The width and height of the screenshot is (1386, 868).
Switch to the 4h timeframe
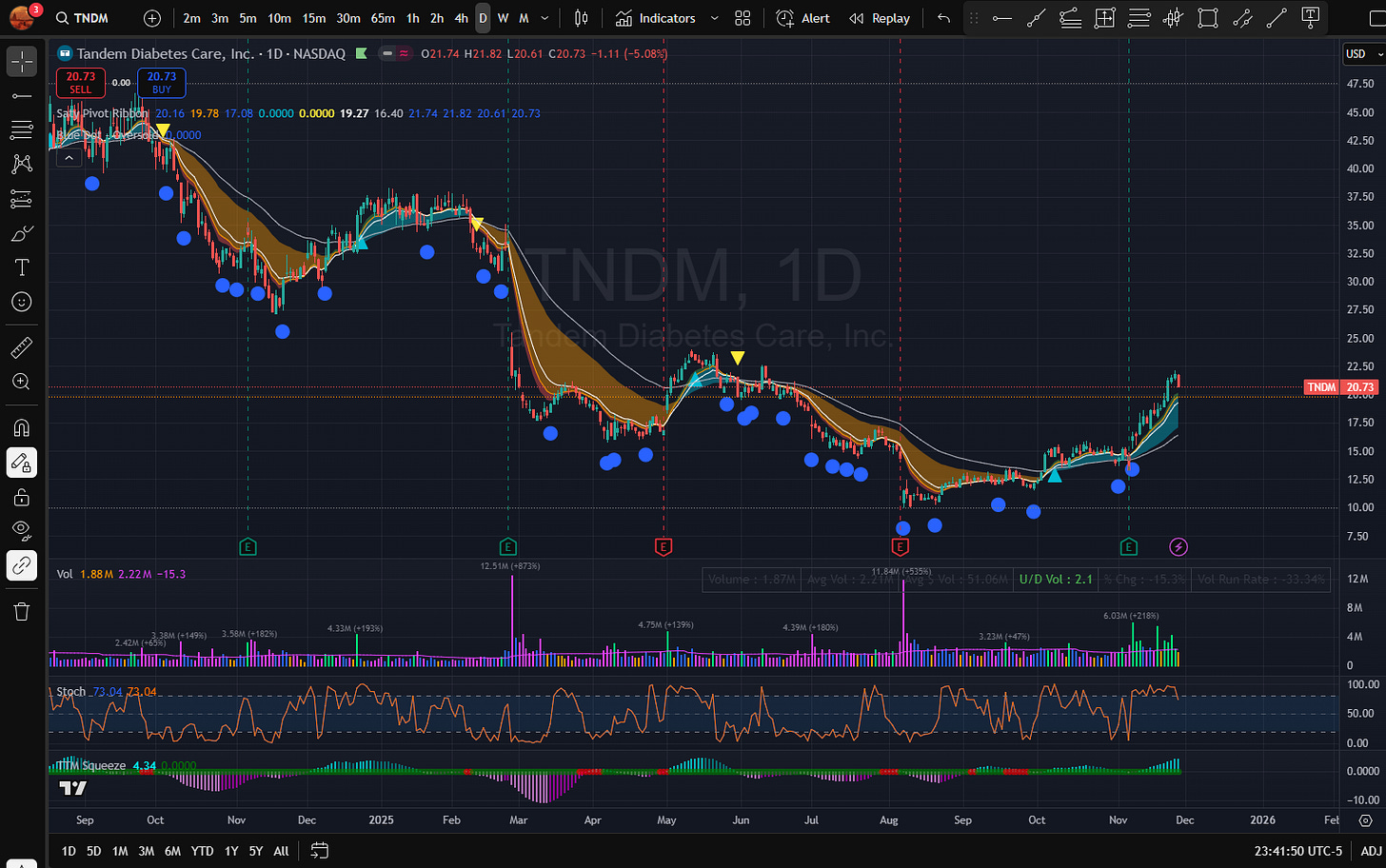point(461,18)
